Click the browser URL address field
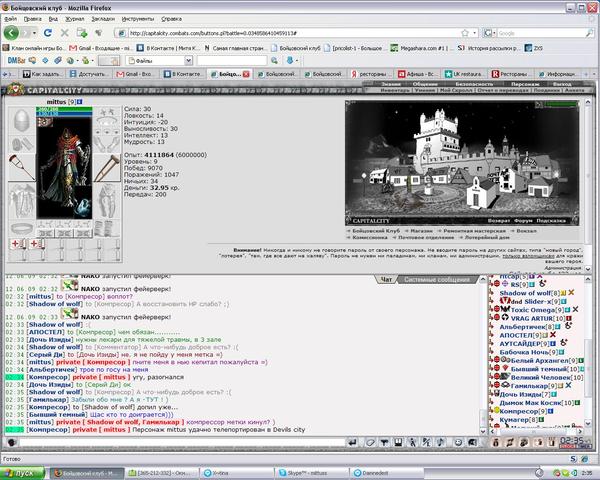The image size is (600, 480). pos(293,33)
